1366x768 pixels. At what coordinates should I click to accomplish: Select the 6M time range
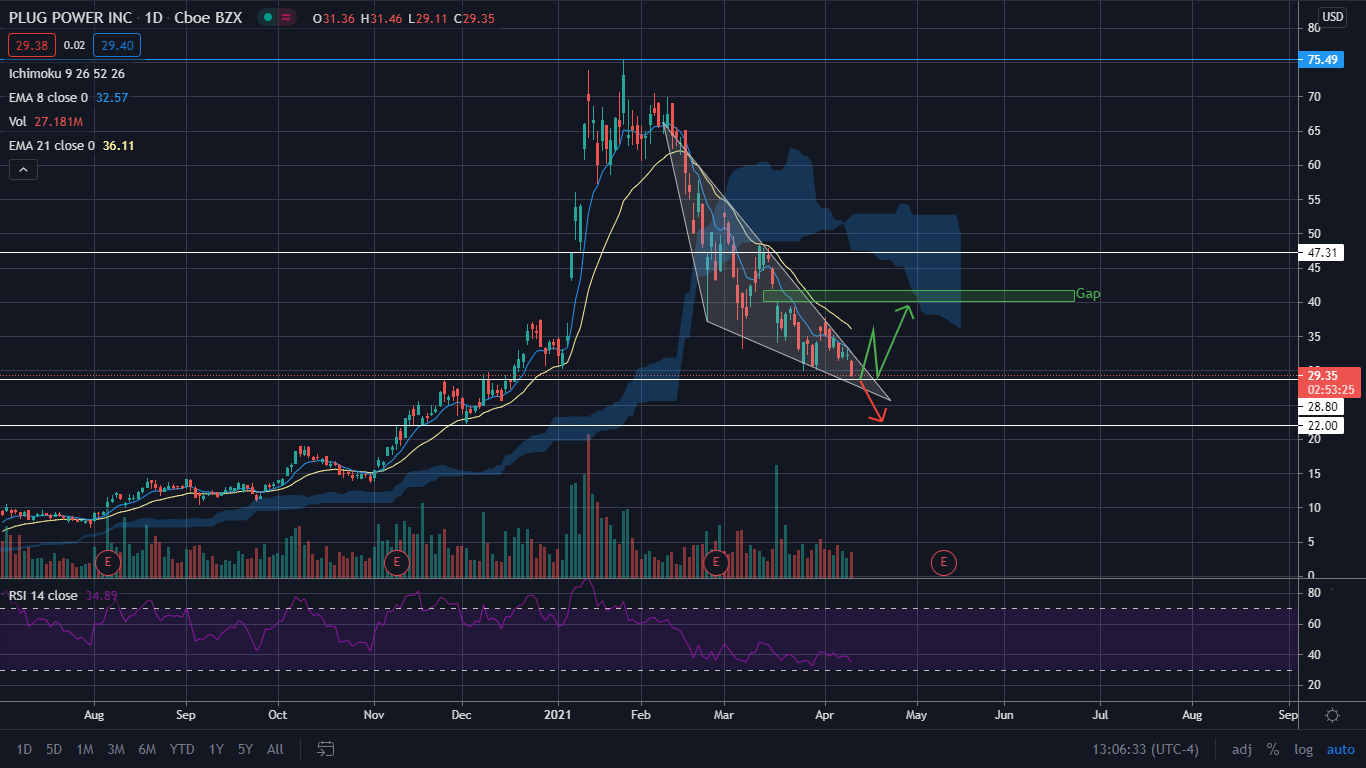(x=147, y=749)
